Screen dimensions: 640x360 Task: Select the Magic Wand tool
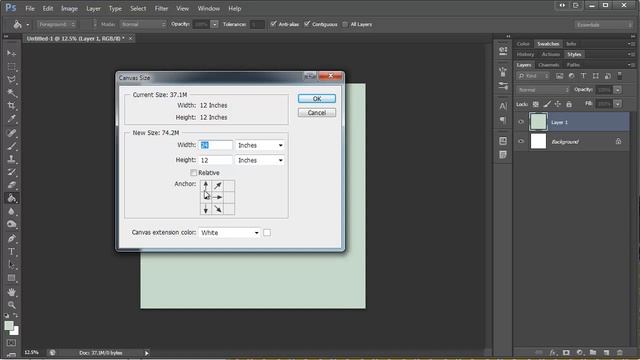click(11, 93)
